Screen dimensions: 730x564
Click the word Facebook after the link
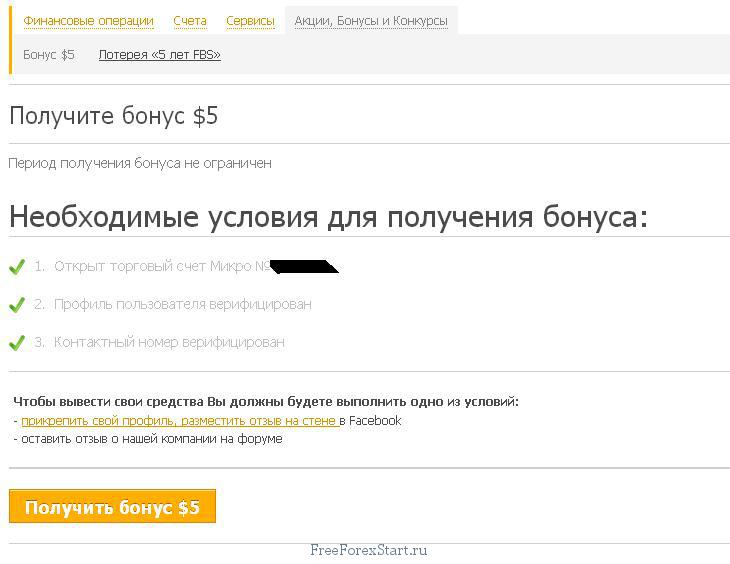pyautogui.click(x=375, y=421)
